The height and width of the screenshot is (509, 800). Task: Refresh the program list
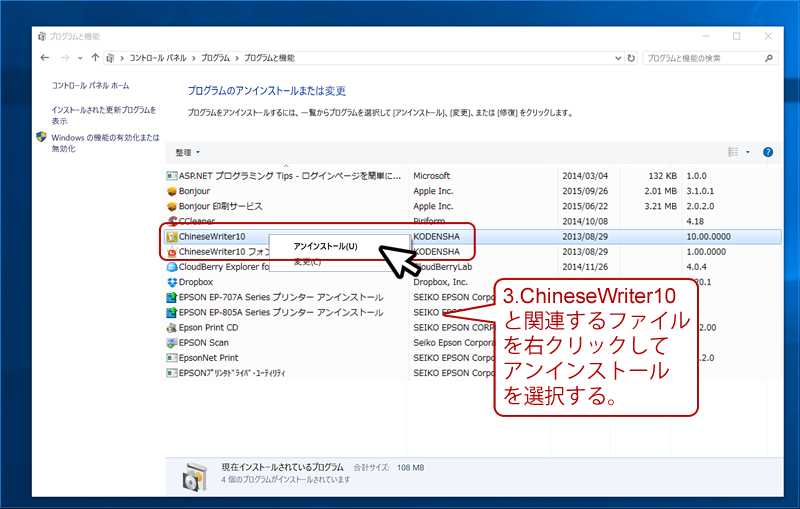coord(631,58)
